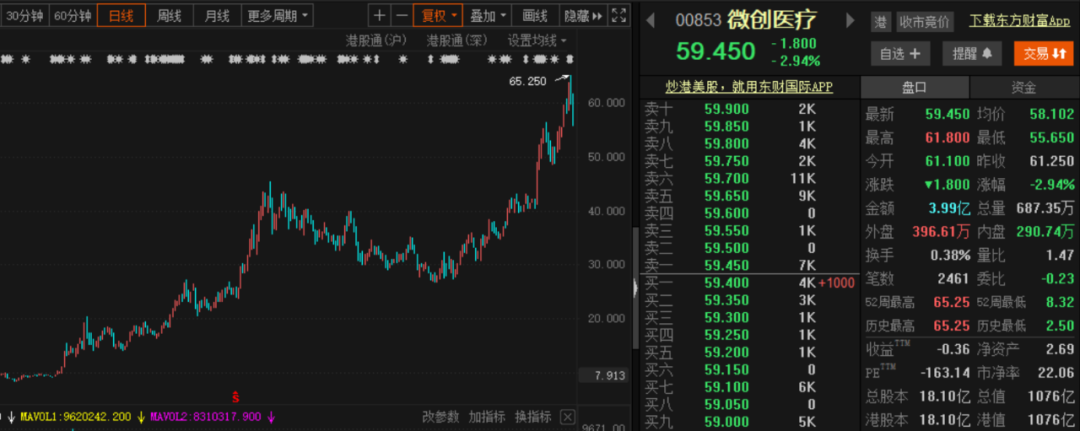Click stock code 00853
The height and width of the screenshot is (431, 1080).
(698, 21)
